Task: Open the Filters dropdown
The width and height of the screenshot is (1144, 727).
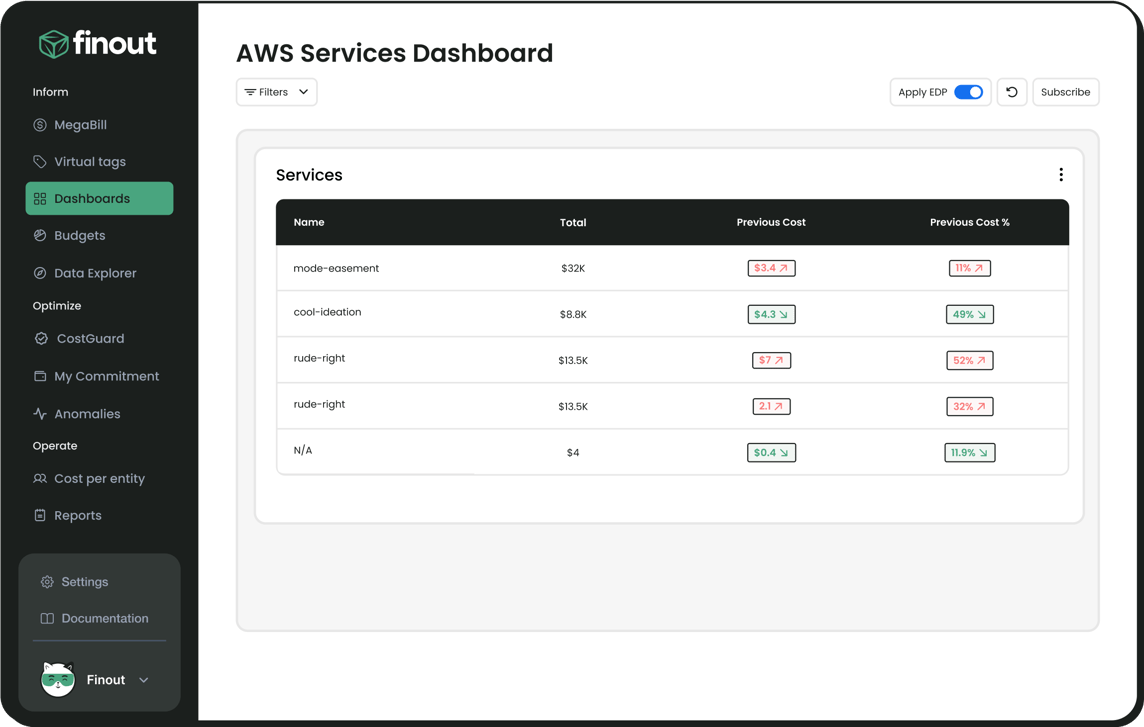Action: point(276,91)
